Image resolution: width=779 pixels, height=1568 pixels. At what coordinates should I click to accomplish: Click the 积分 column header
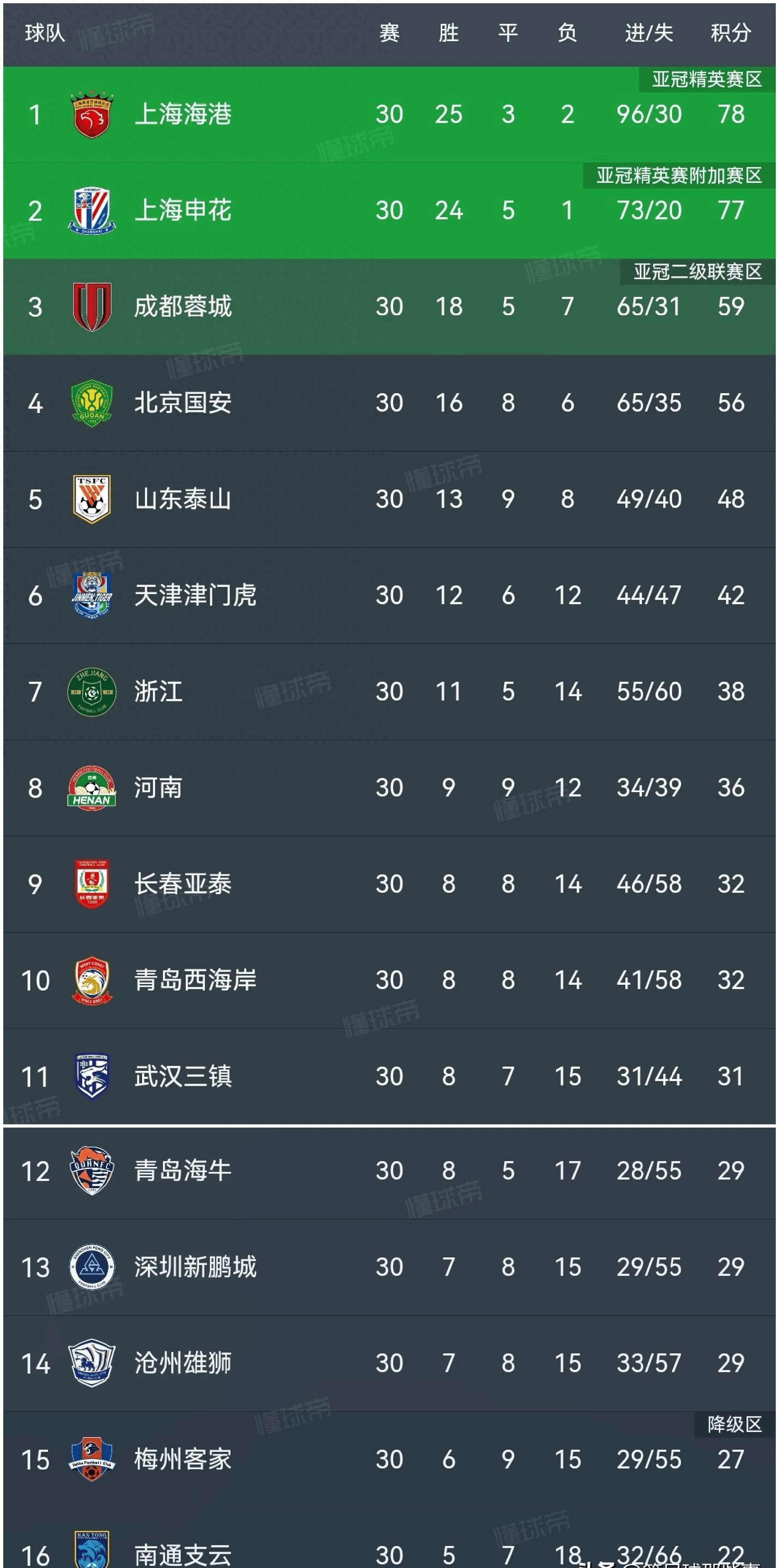(730, 33)
